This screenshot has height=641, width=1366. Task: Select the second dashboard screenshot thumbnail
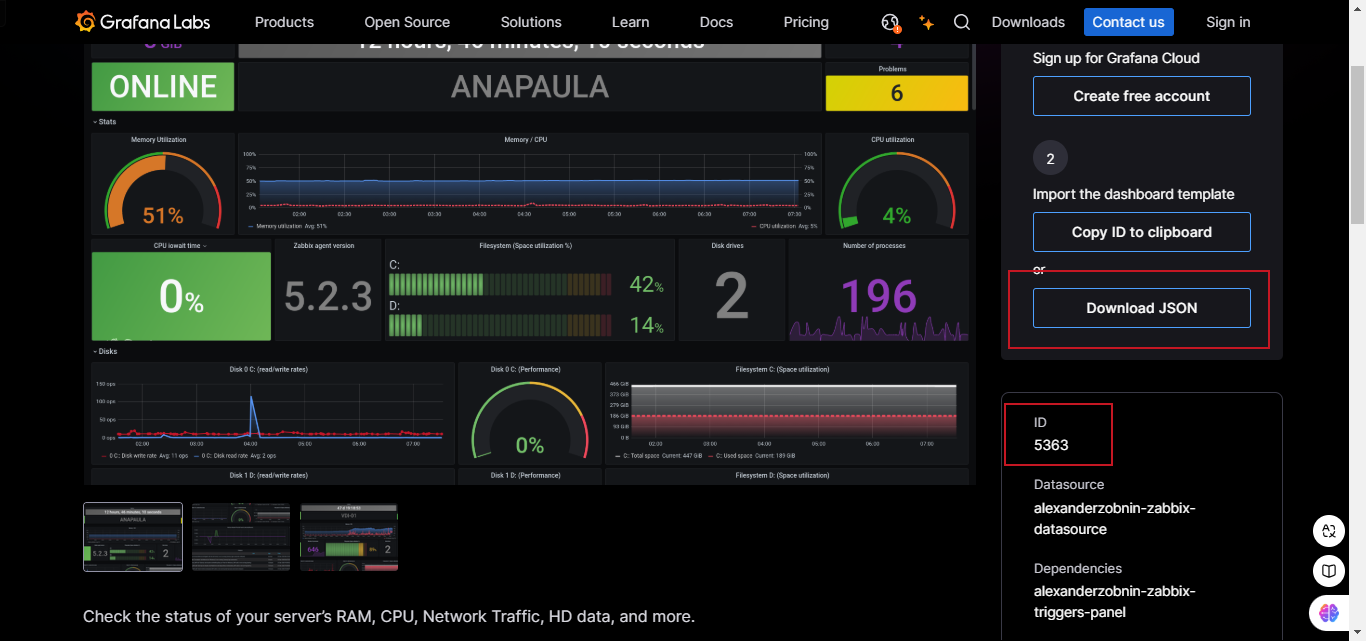coord(241,537)
